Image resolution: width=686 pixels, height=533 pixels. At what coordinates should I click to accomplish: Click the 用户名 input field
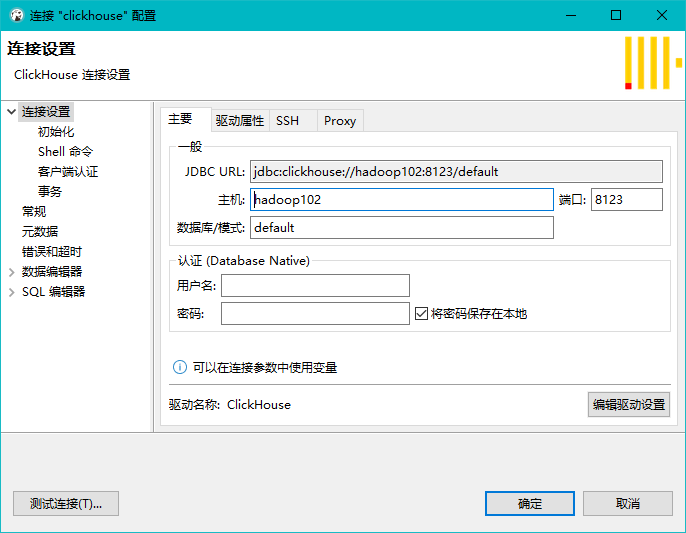pyautogui.click(x=315, y=285)
